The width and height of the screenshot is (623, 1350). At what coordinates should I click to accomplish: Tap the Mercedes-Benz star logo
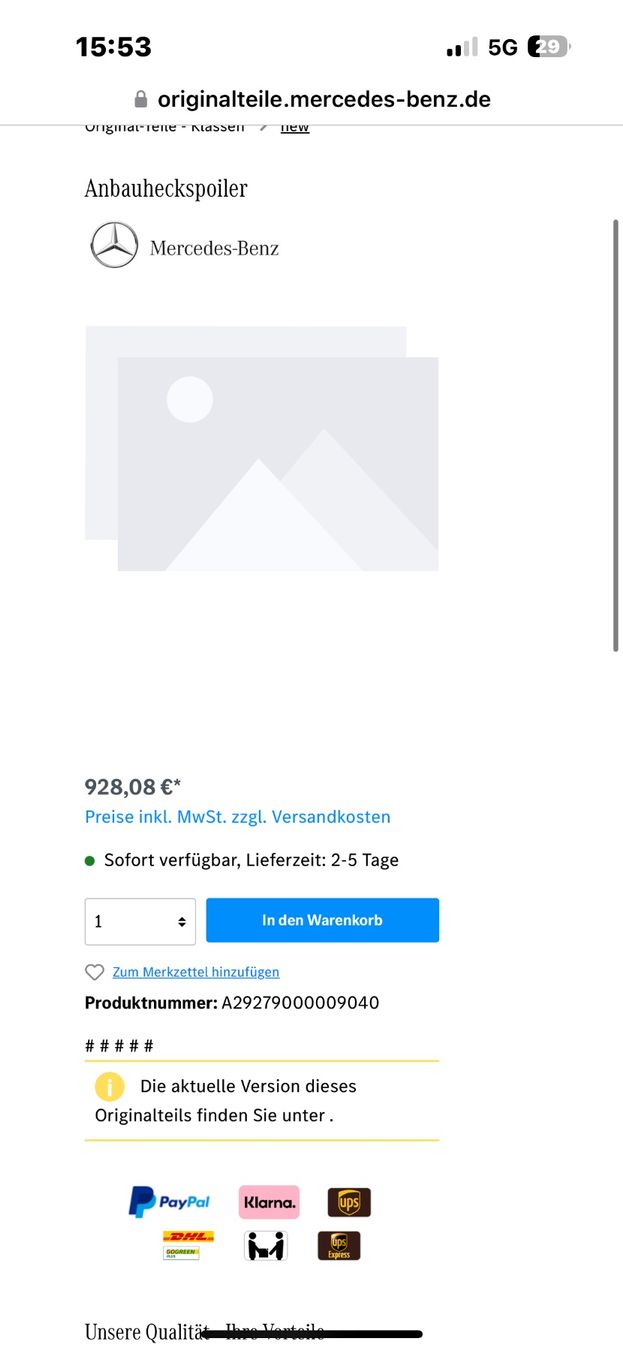[114, 245]
